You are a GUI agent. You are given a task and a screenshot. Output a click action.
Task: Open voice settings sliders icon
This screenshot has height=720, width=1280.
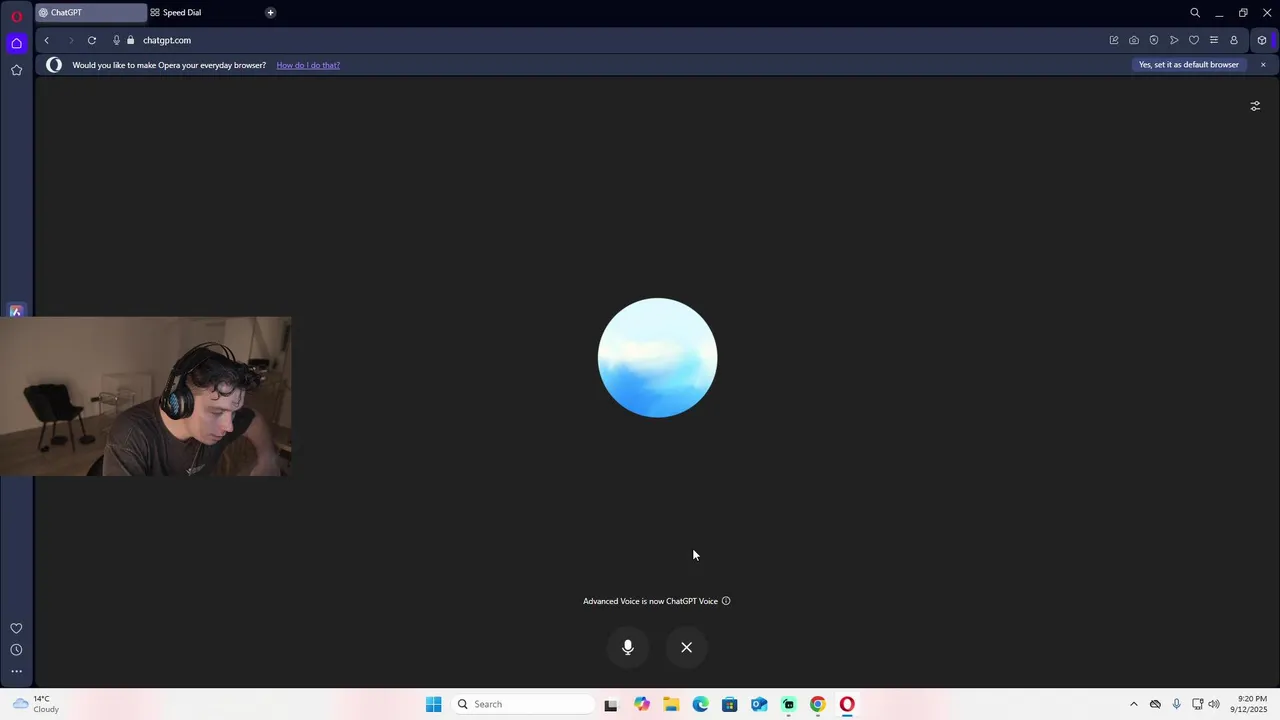click(x=1255, y=106)
